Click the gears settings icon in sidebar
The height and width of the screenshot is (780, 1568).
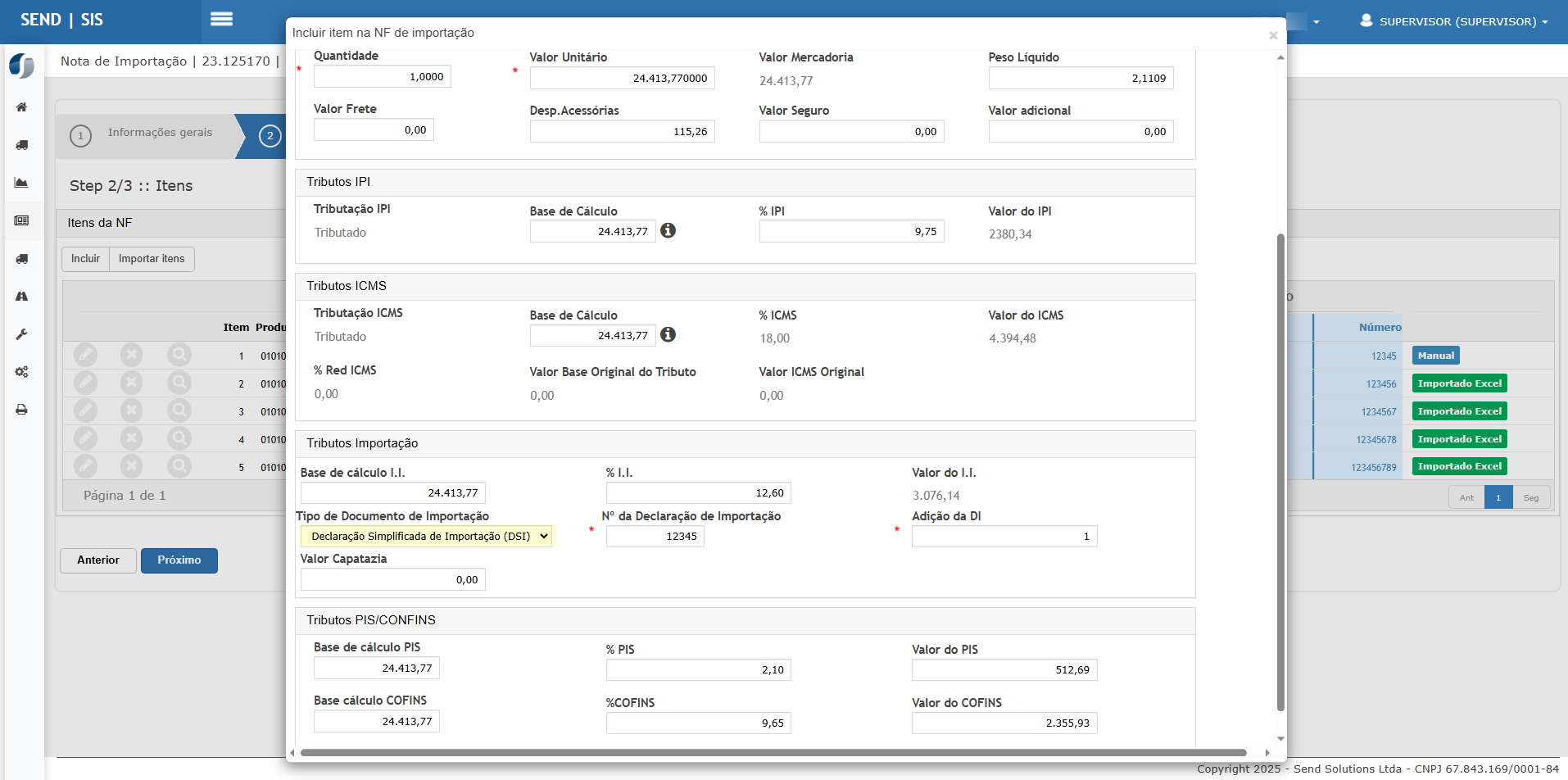[x=22, y=372]
